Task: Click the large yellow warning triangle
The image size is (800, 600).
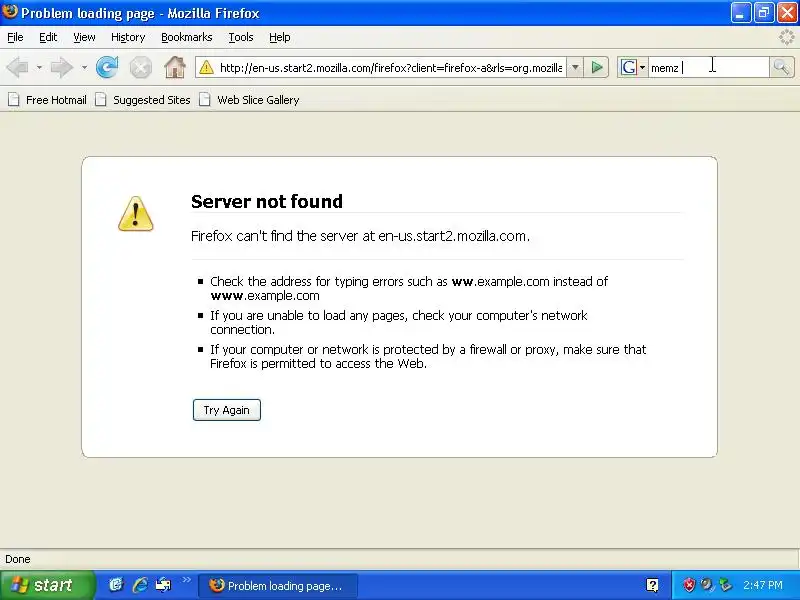Action: click(136, 214)
